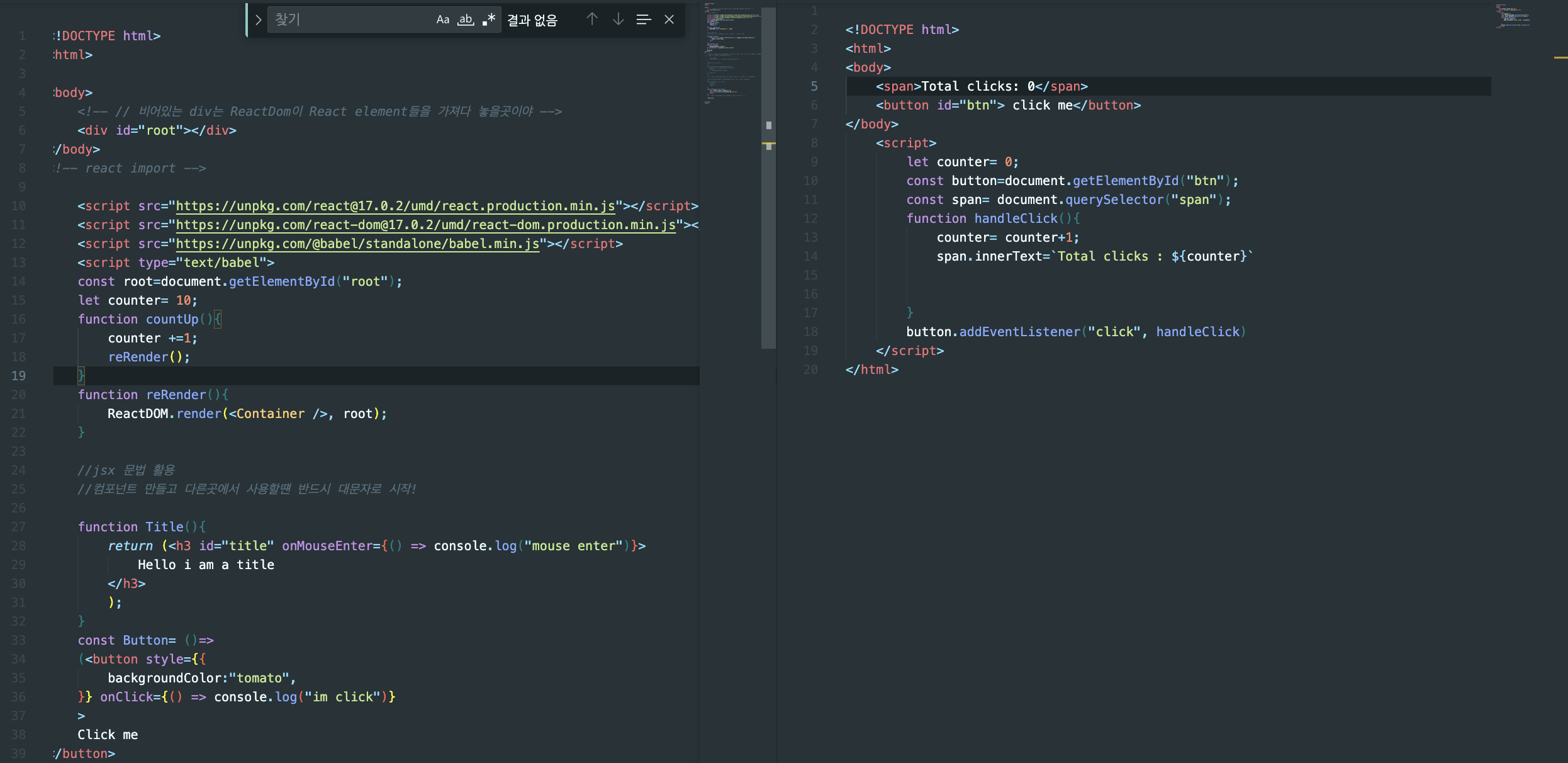Go to next search match
1568x763 pixels.
(617, 20)
